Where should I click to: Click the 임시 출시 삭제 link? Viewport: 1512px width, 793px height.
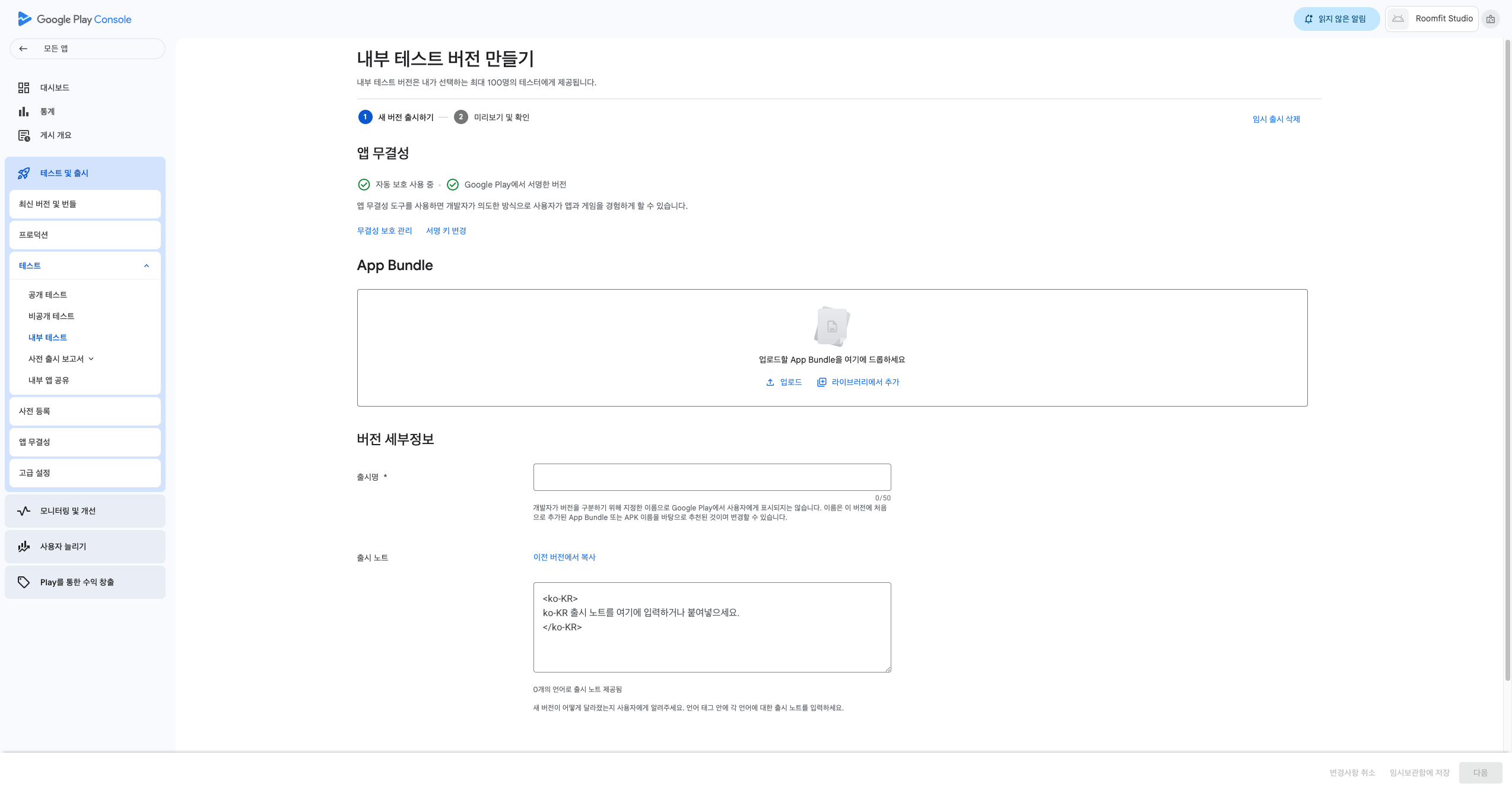1276,119
